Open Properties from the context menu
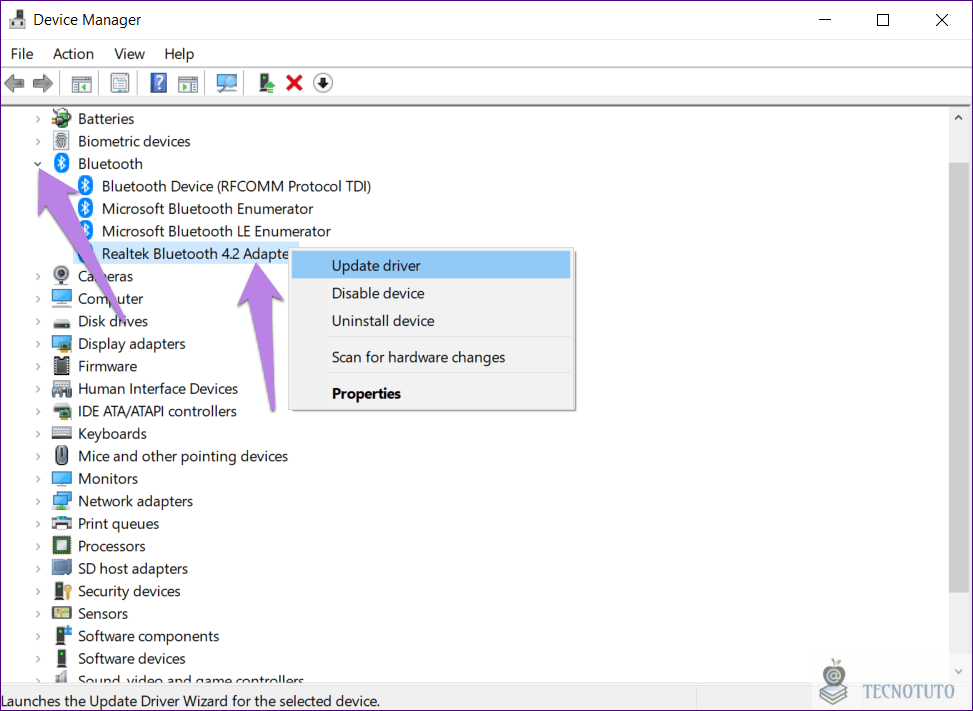 pyautogui.click(x=431, y=393)
